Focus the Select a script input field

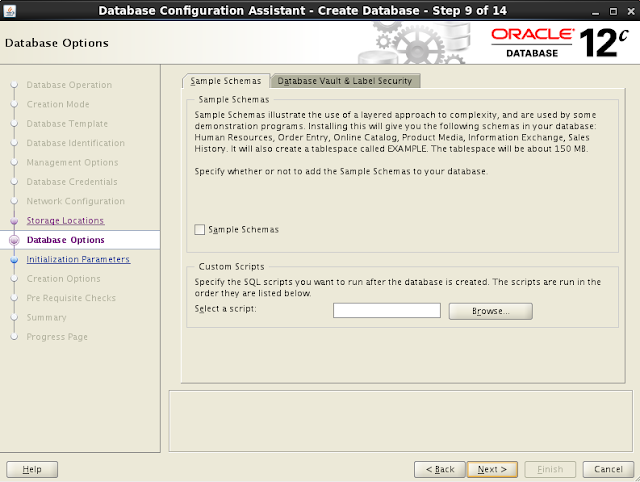[x=387, y=310]
